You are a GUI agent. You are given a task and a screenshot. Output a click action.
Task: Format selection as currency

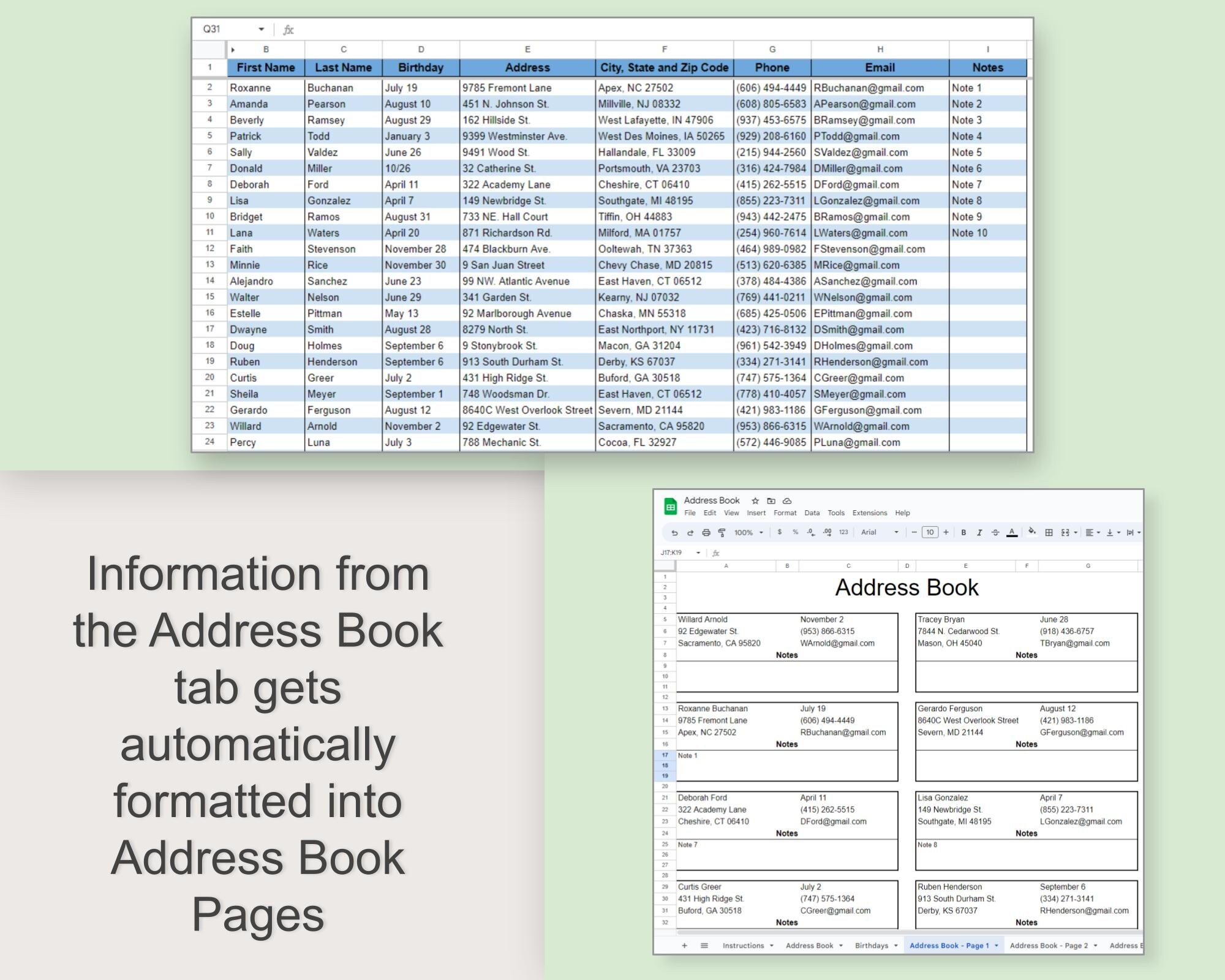(780, 532)
